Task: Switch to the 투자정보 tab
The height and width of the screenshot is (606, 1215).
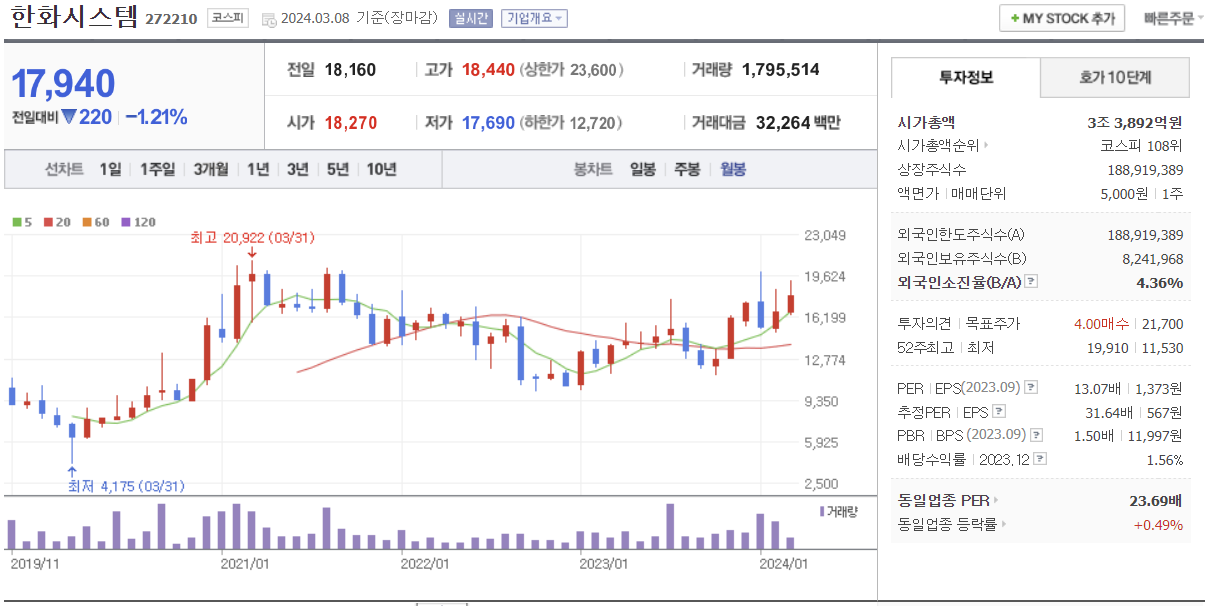Action: coord(966,77)
